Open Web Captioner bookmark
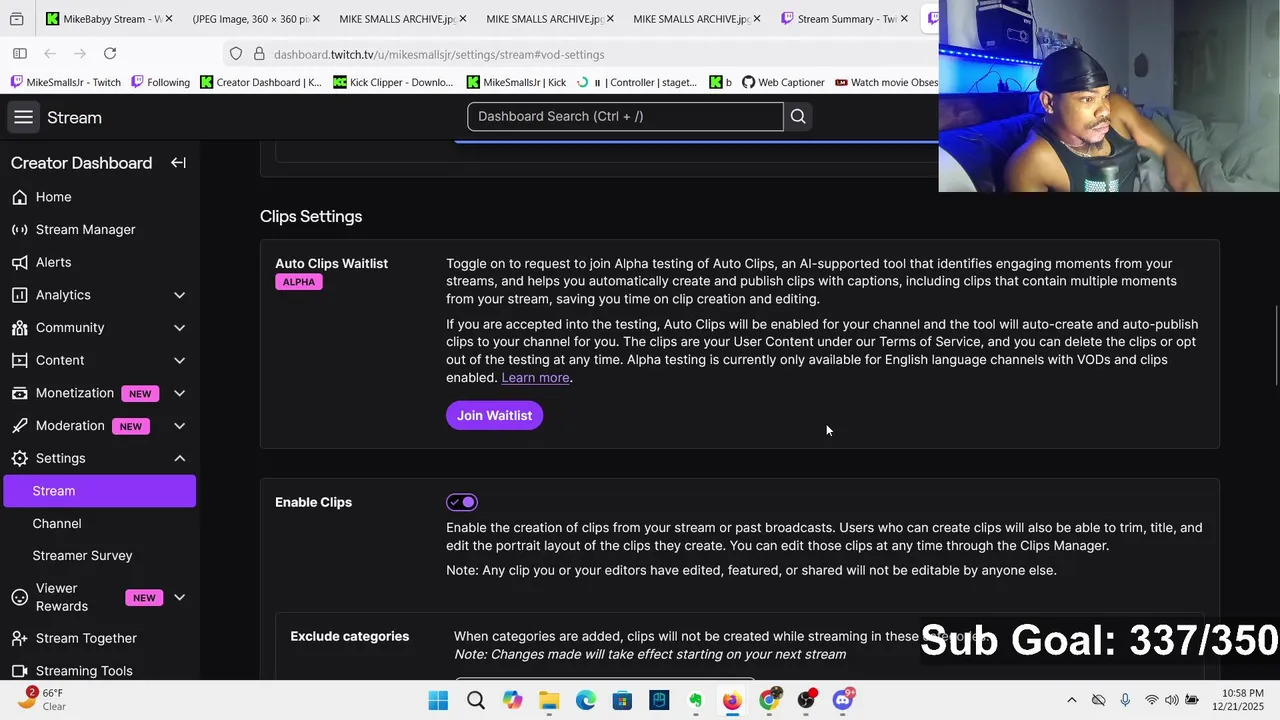This screenshot has height=720, width=1280. point(782,82)
